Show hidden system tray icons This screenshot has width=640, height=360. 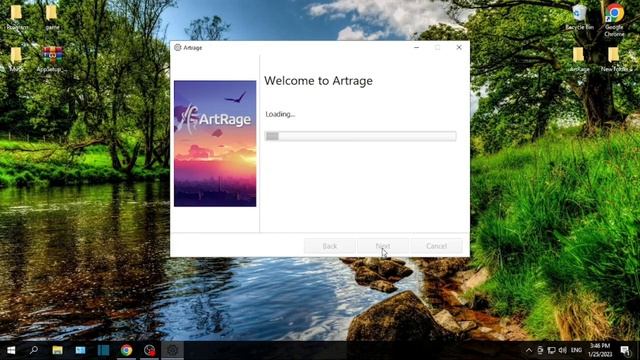[x=529, y=350]
